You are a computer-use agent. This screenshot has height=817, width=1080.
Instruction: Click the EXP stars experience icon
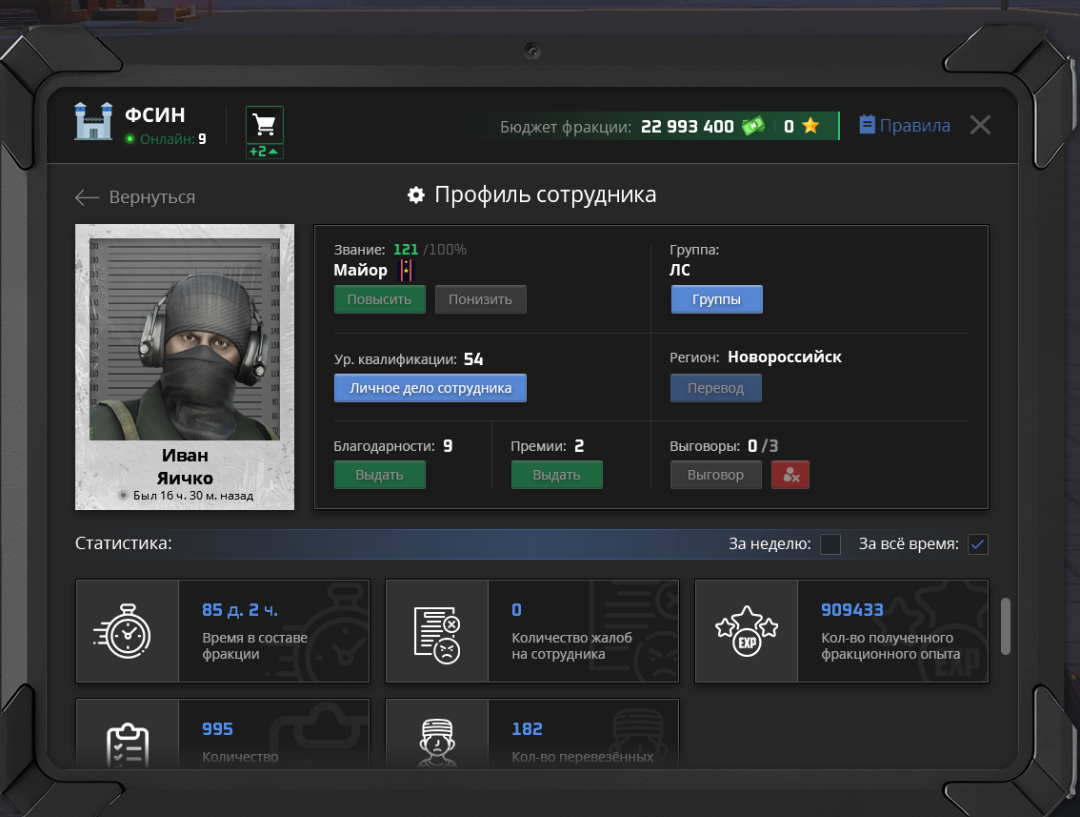[x=746, y=632]
